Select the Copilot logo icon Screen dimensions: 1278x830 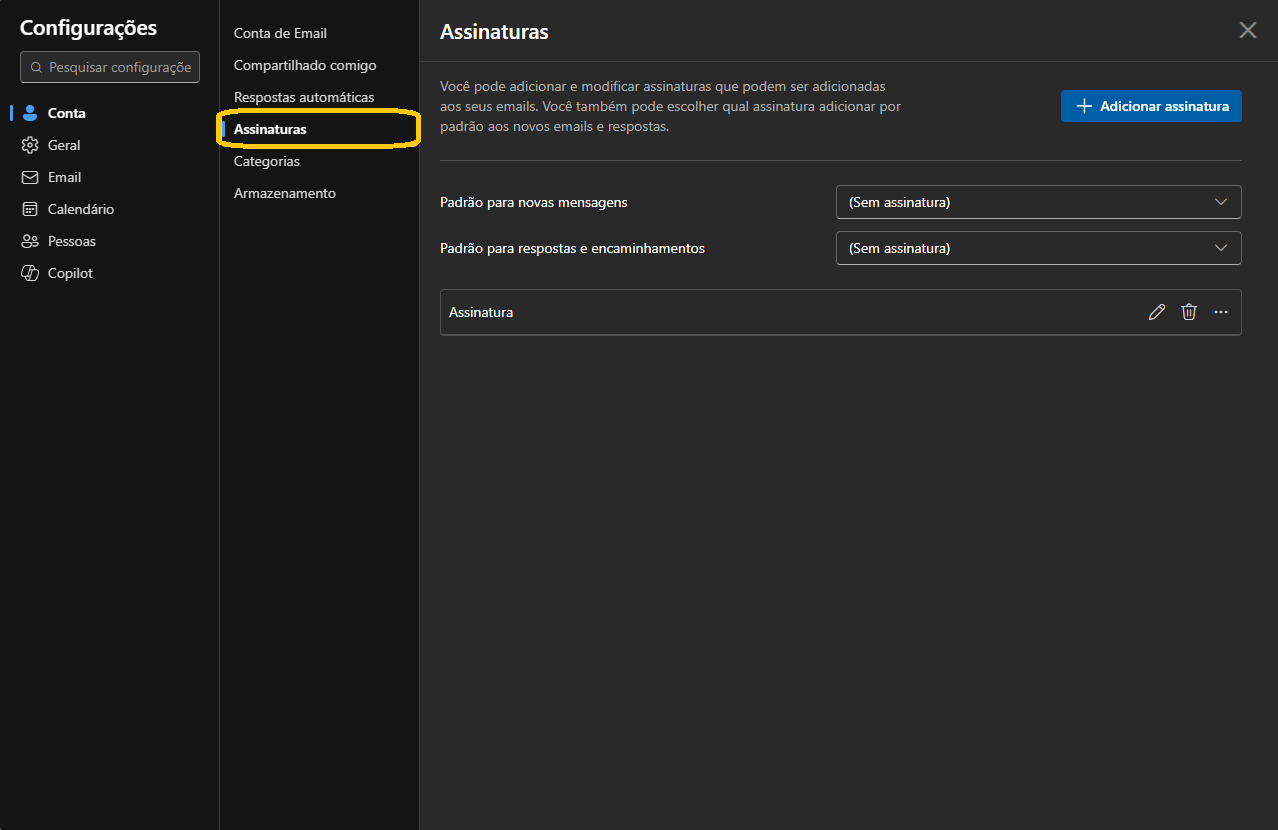30,273
